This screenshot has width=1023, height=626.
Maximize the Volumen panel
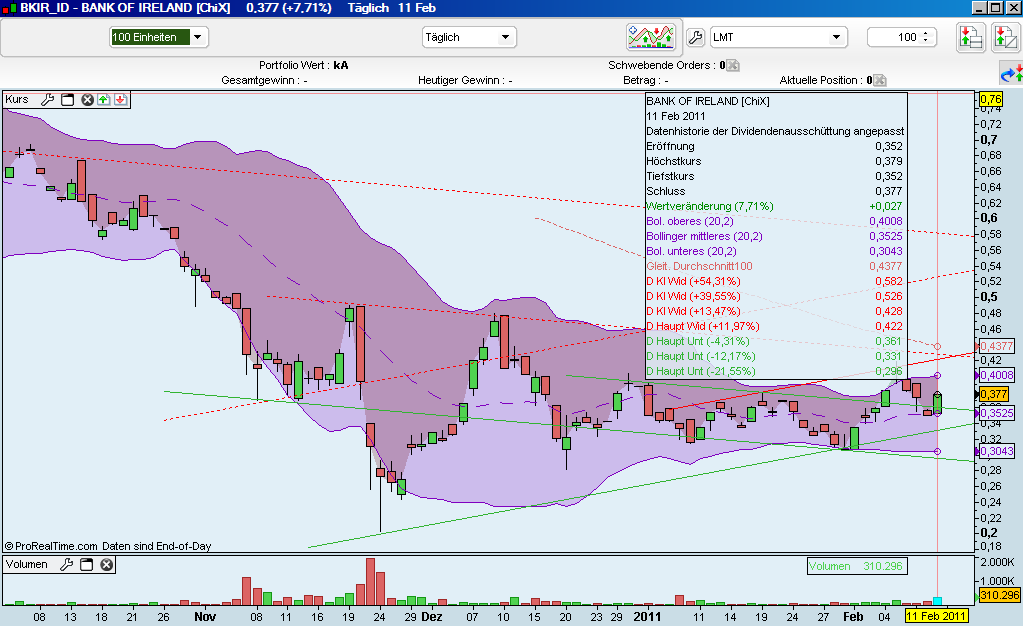[x=86, y=565]
